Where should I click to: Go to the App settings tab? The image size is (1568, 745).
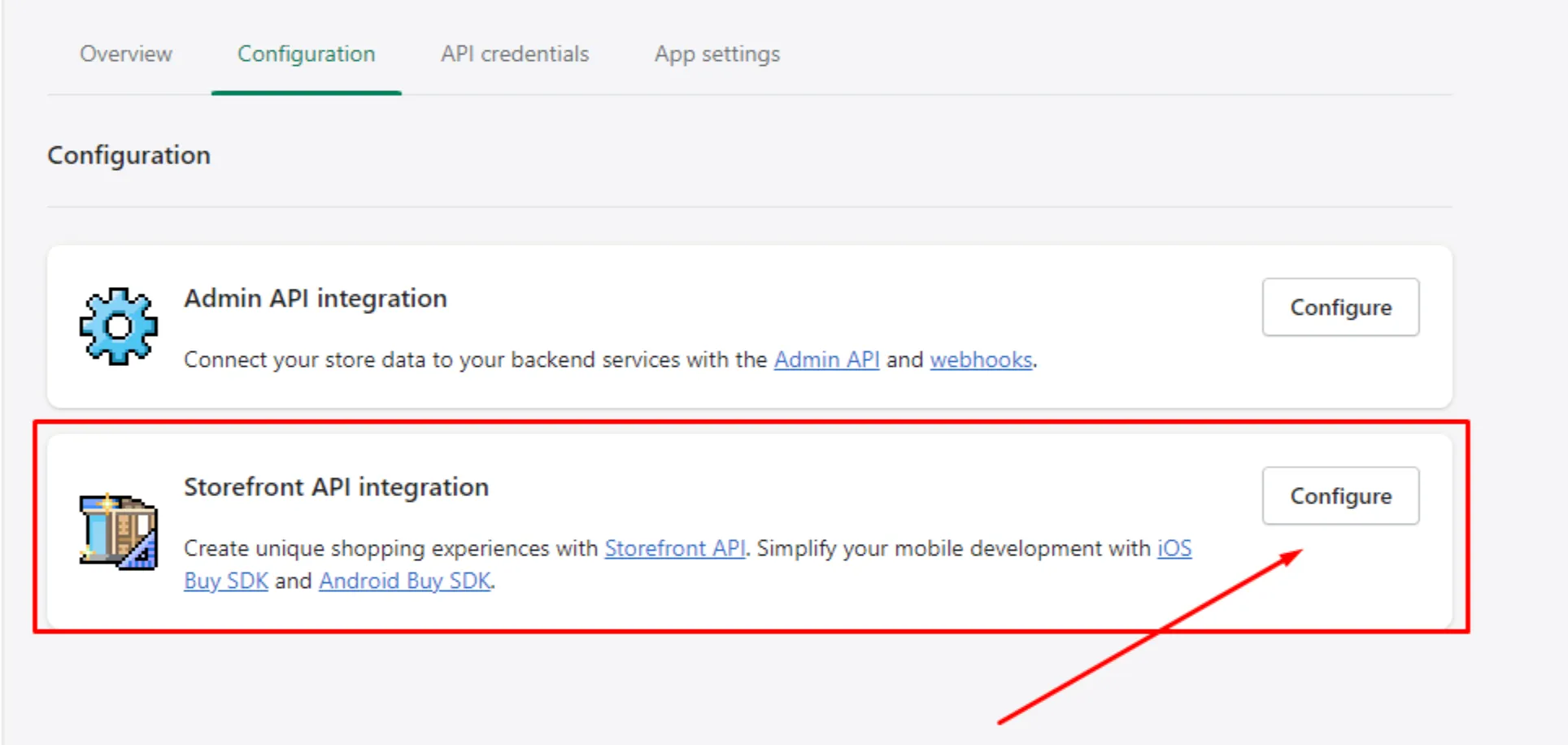[716, 54]
